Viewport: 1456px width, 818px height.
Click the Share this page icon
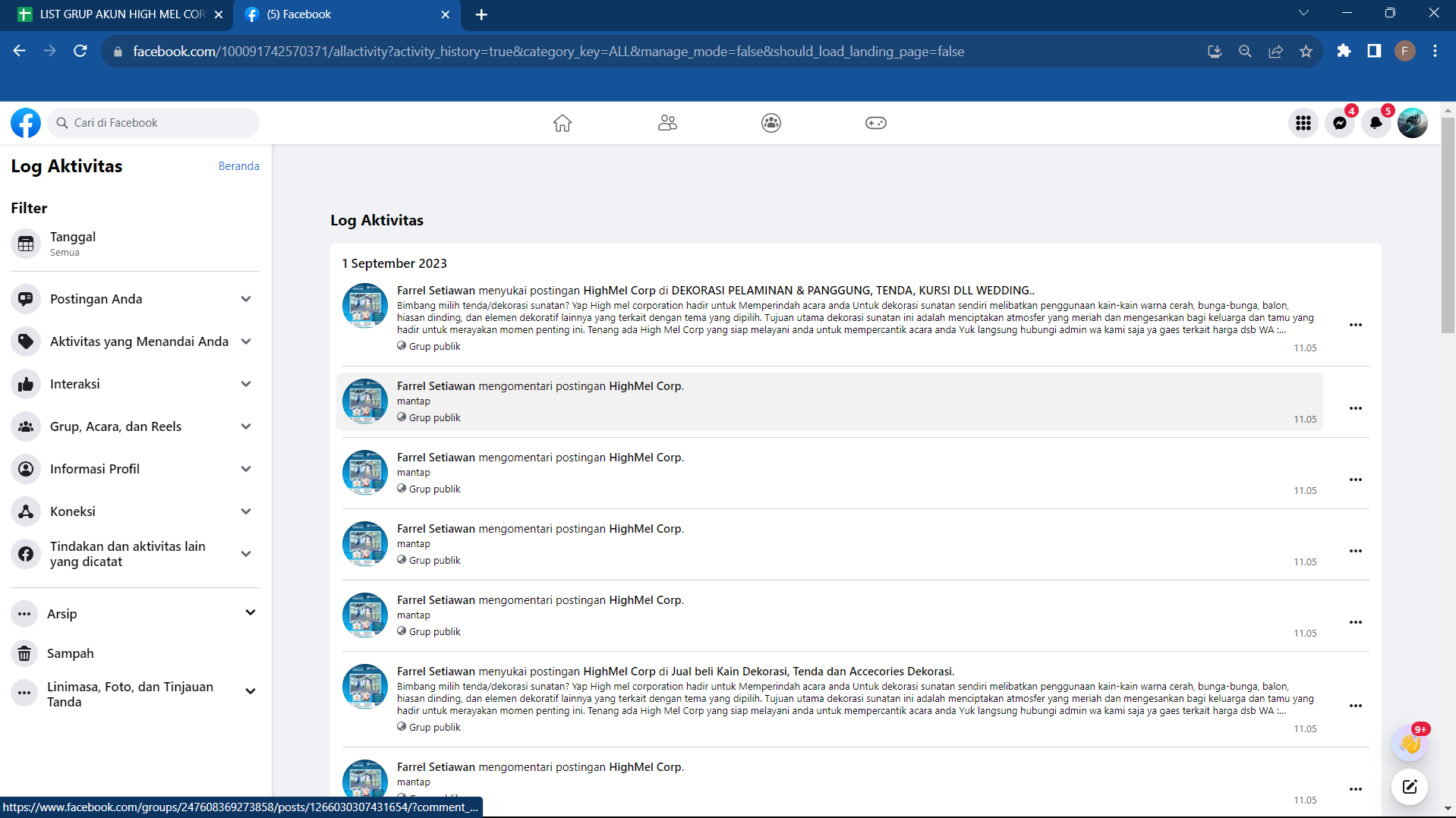pos(1275,52)
